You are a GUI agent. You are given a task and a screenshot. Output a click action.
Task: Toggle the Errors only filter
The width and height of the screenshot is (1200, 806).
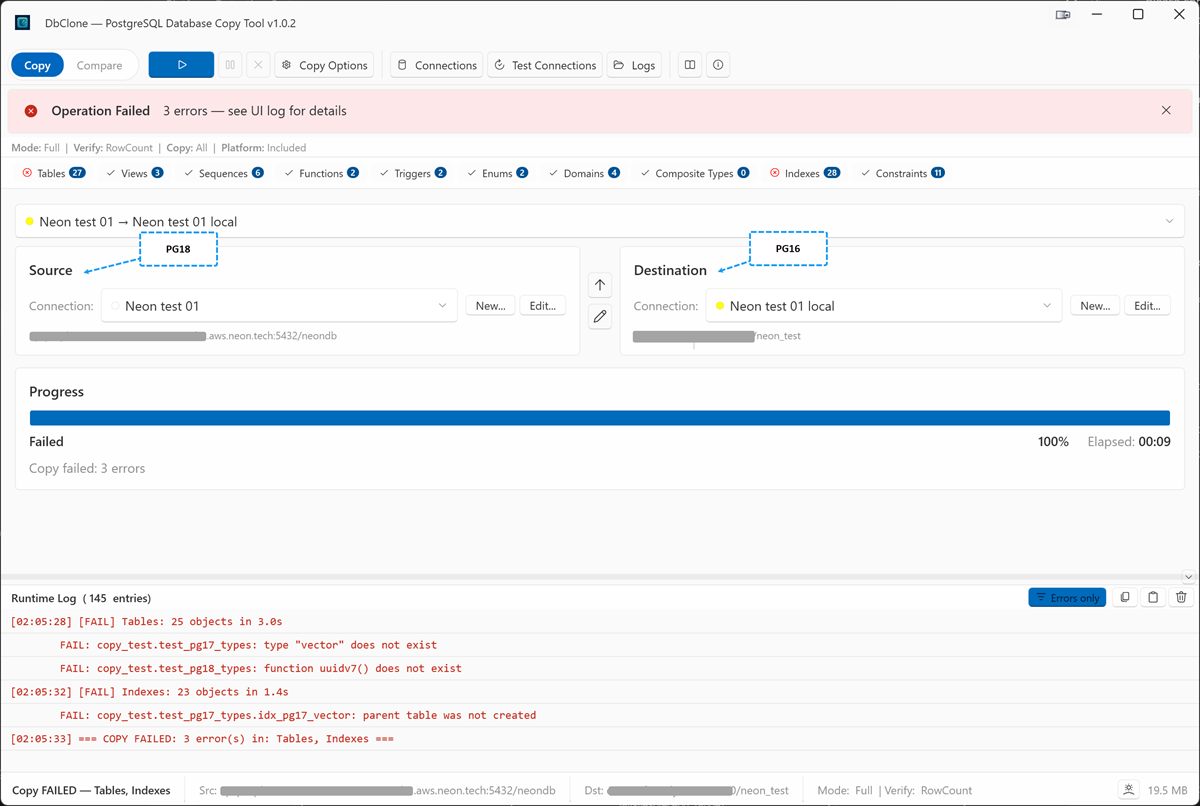[x=1067, y=597]
